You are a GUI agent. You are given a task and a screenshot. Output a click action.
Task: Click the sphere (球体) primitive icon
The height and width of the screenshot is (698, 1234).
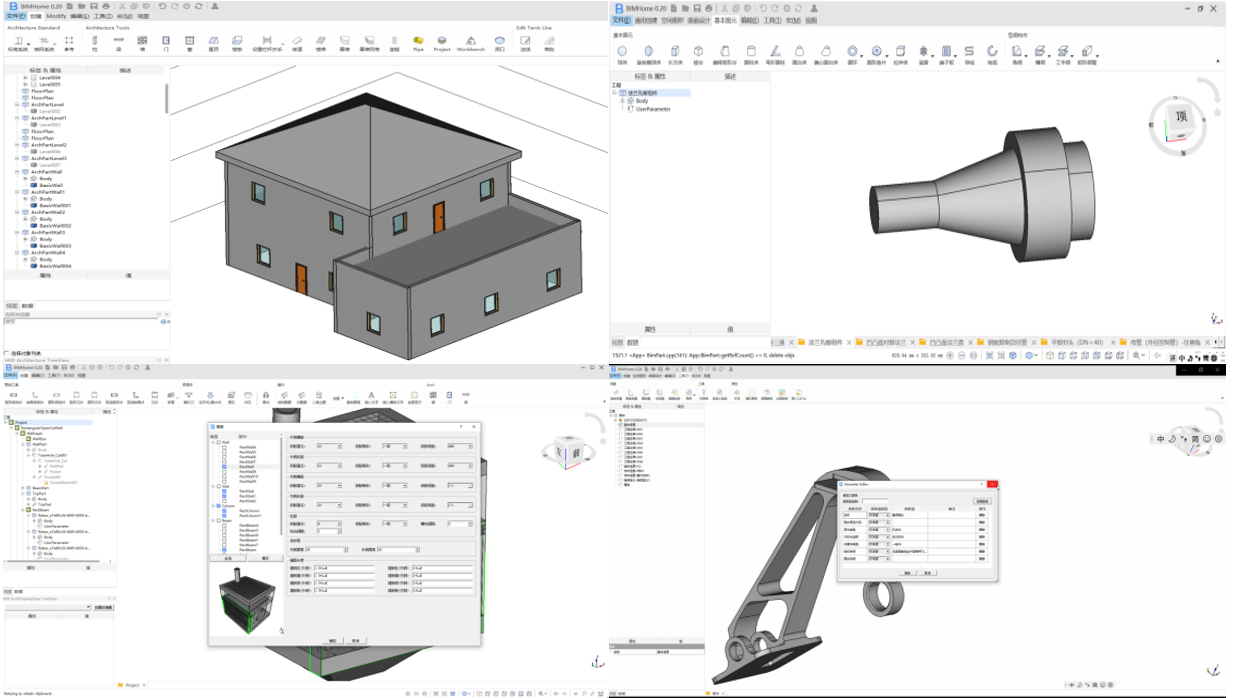pos(622,52)
